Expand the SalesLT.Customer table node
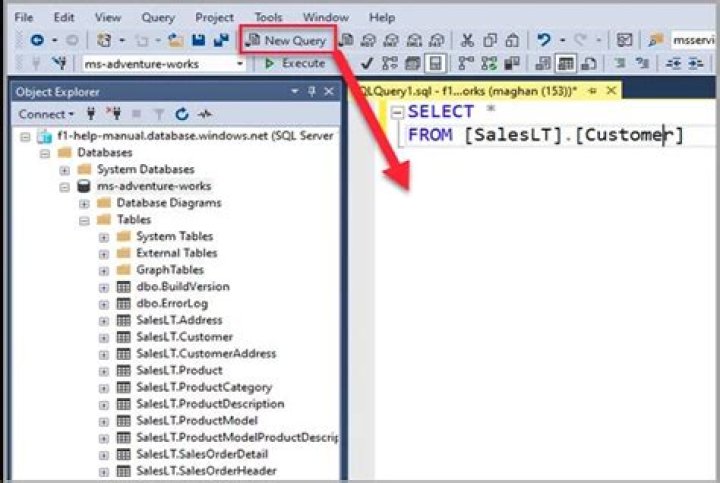The height and width of the screenshot is (483, 720). tap(104, 338)
